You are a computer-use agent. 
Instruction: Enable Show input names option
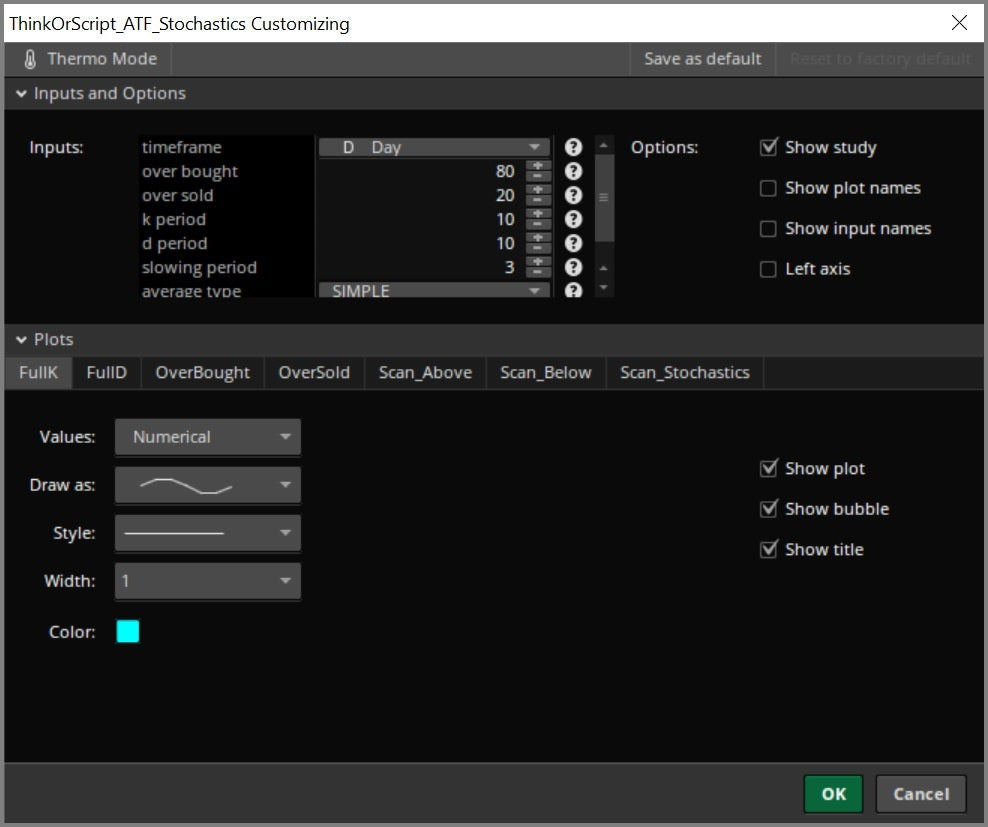coord(768,228)
